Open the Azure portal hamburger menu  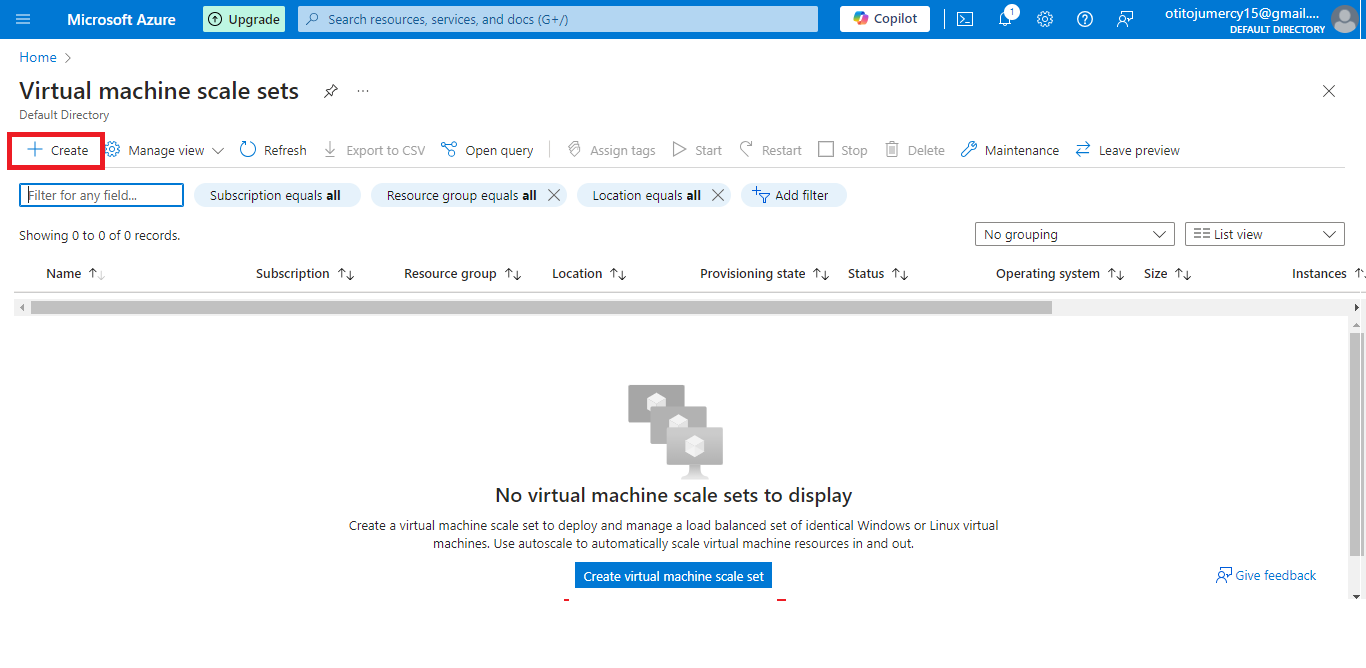(x=23, y=19)
